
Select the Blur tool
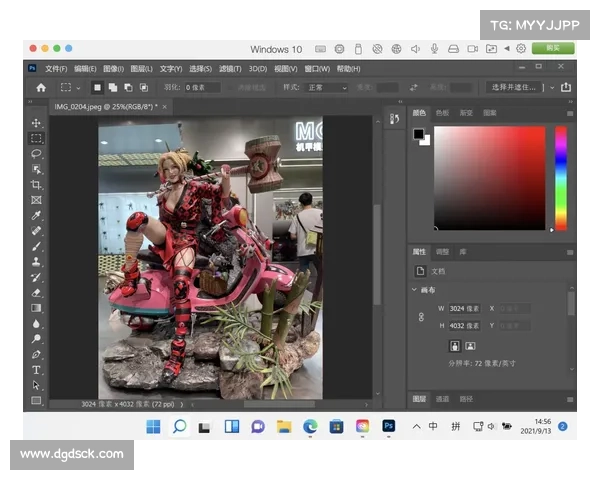point(36,324)
